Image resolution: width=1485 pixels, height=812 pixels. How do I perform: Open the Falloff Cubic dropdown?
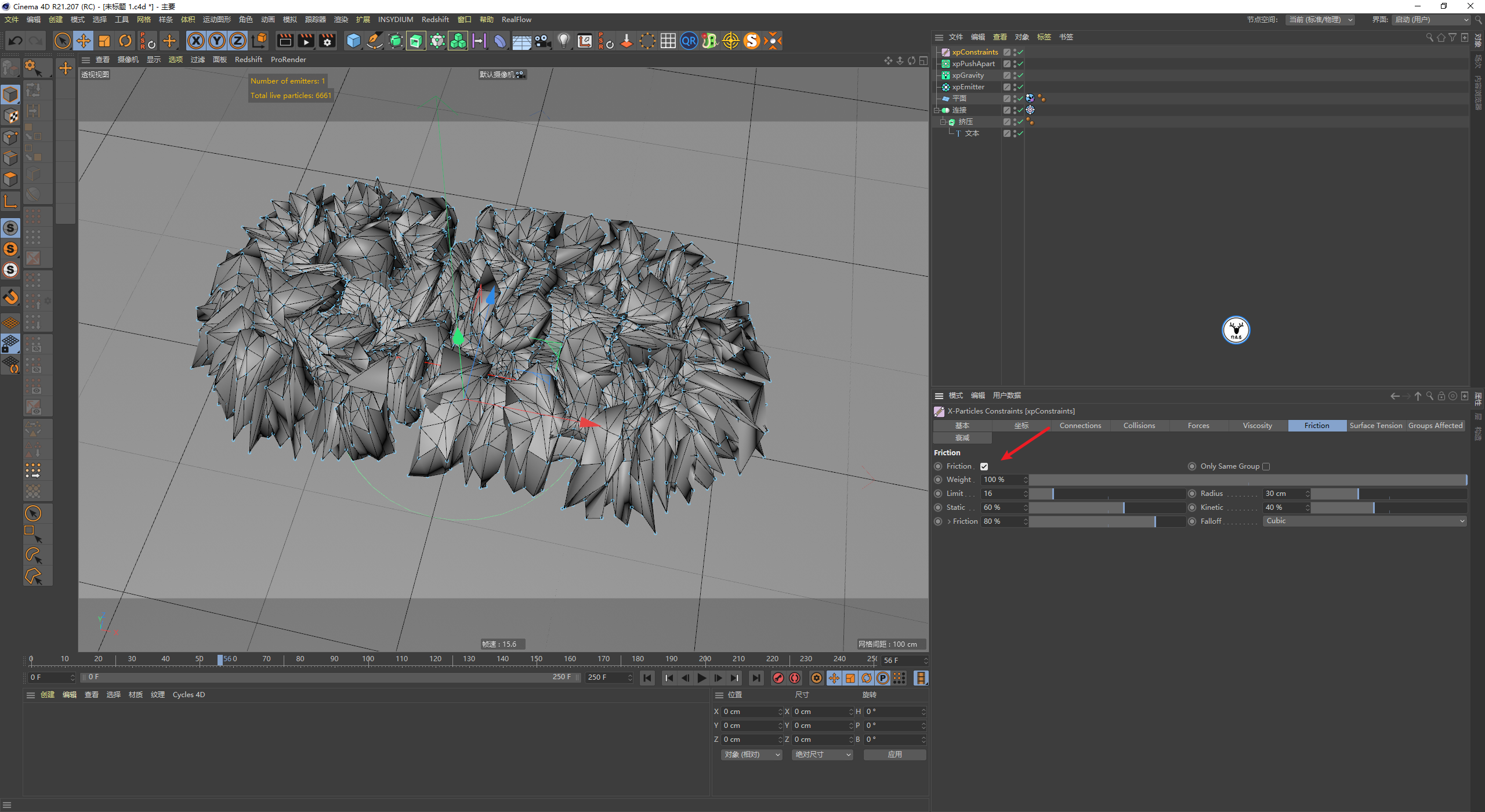[x=1364, y=521]
